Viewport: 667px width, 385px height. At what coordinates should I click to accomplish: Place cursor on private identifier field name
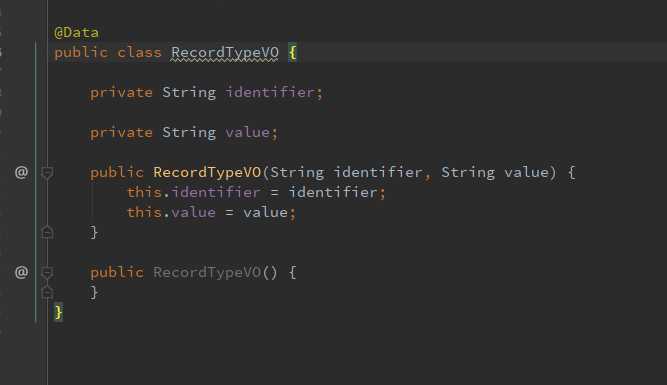point(270,92)
